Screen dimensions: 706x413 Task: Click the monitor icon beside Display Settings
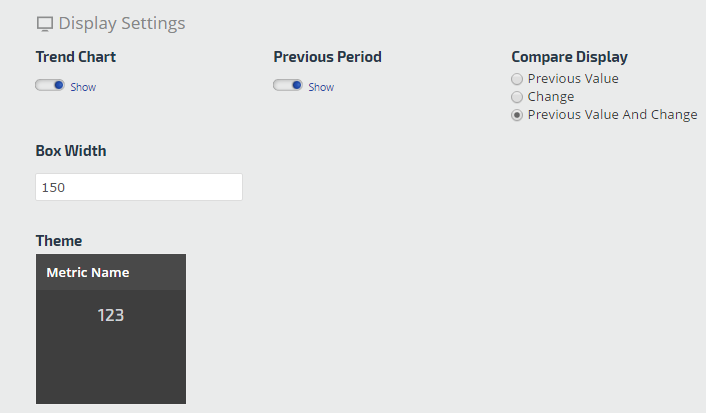pos(44,23)
